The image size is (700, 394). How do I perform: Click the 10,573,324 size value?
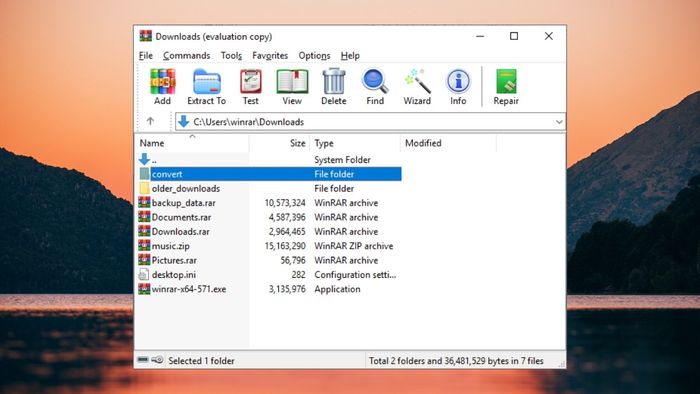tap(285, 203)
